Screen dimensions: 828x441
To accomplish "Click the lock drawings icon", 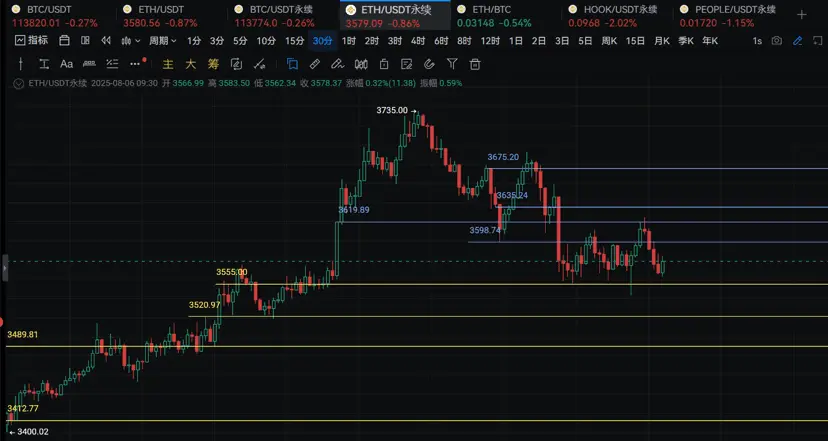I will [384, 64].
